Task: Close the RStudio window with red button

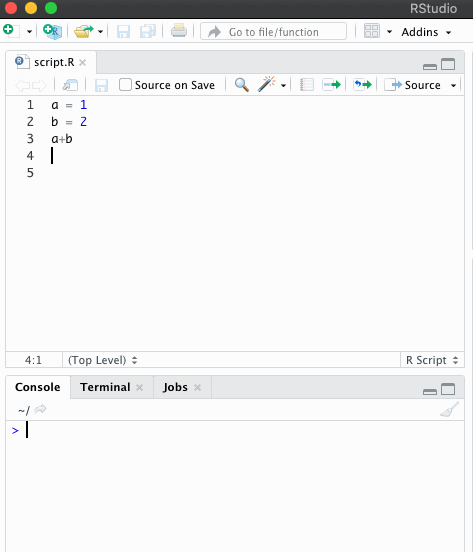Action: tap(11, 8)
